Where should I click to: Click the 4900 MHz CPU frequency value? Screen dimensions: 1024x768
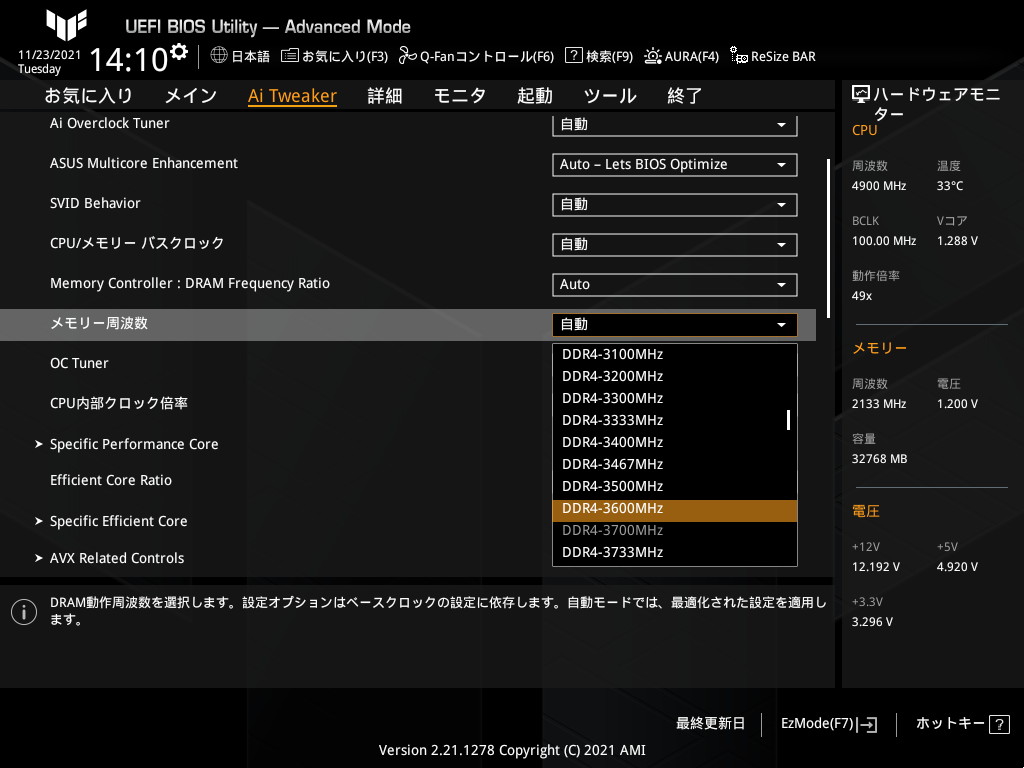click(x=879, y=186)
